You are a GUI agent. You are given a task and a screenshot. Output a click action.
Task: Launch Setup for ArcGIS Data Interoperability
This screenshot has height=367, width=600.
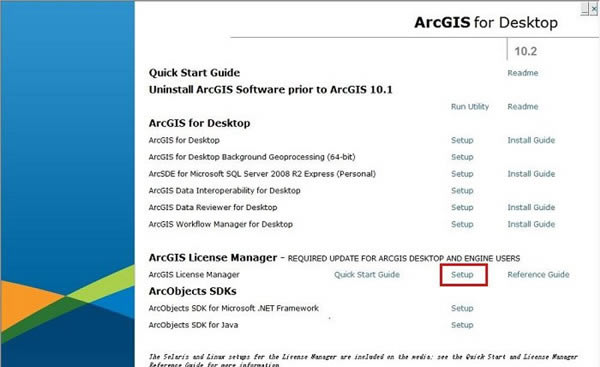coord(462,191)
